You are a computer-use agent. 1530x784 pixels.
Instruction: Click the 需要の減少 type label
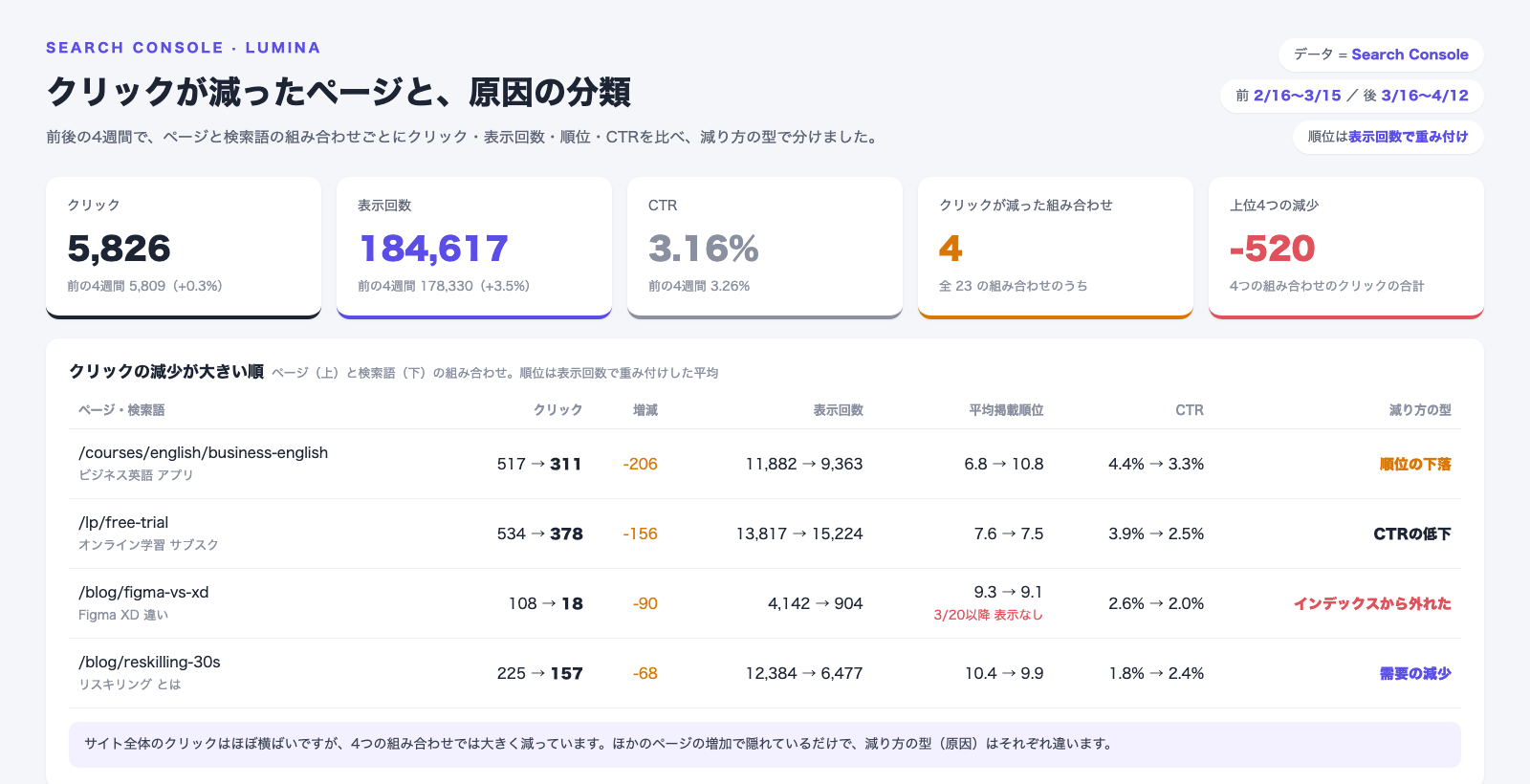(1415, 673)
